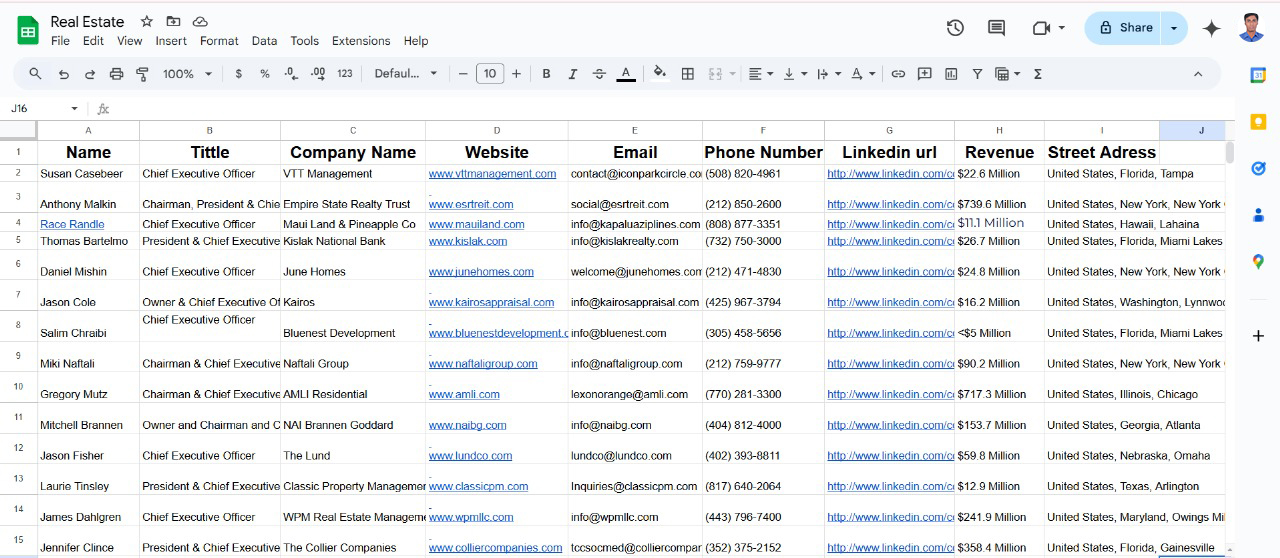1280x558 pixels.
Task: Click the Share button
Action: tap(1125, 28)
